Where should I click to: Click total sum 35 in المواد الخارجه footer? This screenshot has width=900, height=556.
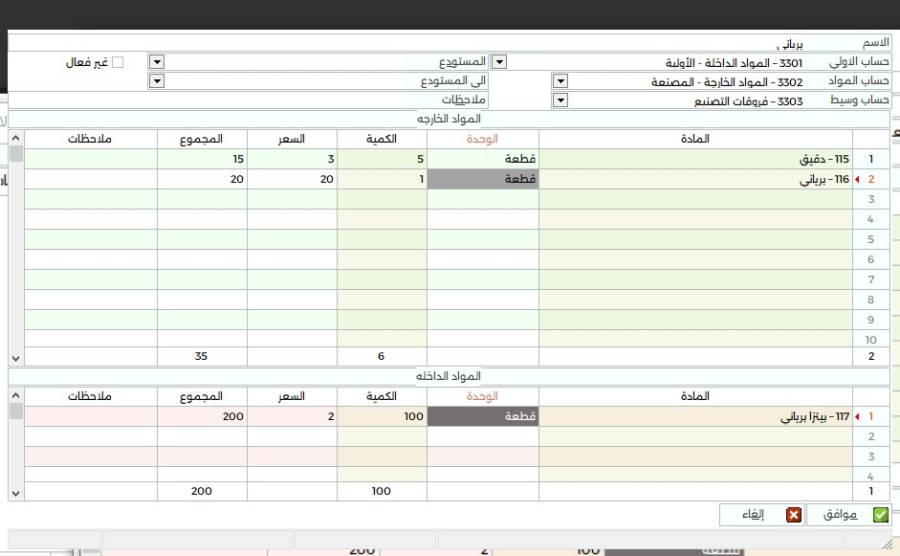coord(201,356)
